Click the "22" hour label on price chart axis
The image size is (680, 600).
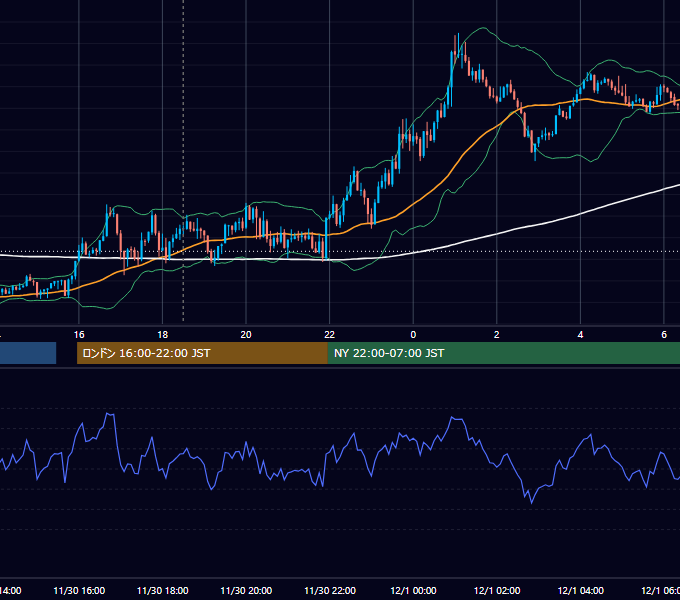330,334
